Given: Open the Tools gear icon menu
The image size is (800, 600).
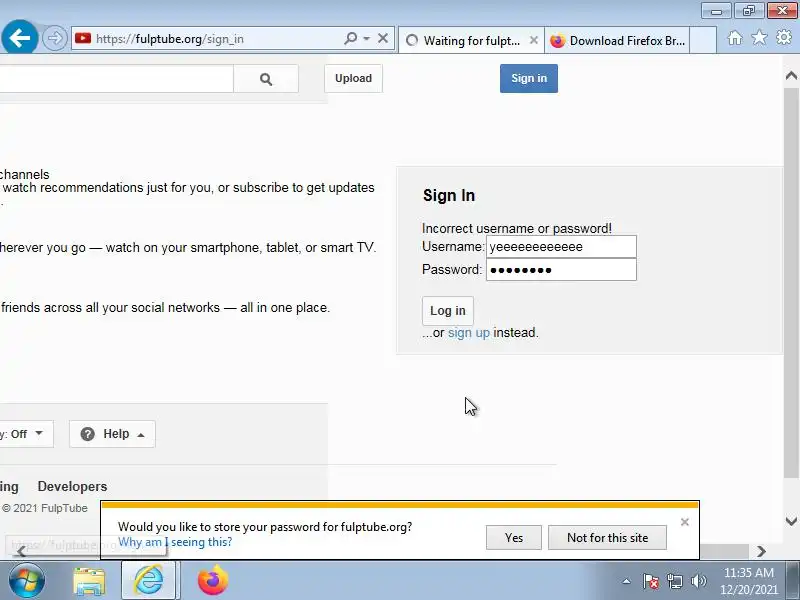Looking at the screenshot, I should coord(784,37).
